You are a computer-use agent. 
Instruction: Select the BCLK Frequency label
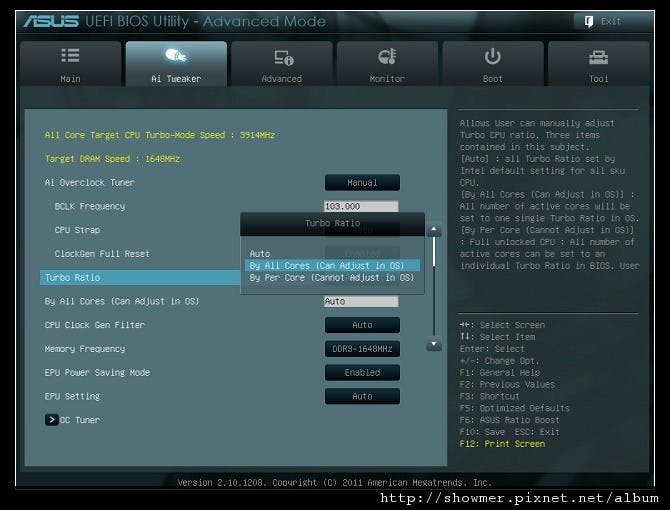click(x=90, y=206)
